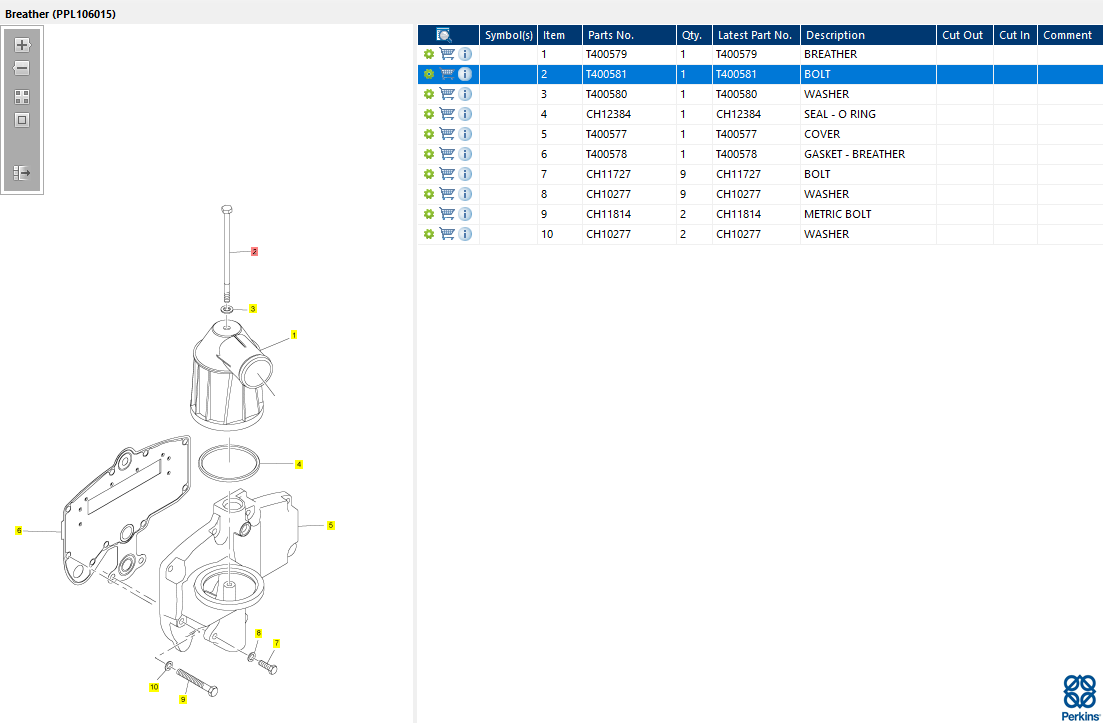Select callout 4 O-ring label on diagram
This screenshot has width=1103, height=723.
[x=299, y=464]
